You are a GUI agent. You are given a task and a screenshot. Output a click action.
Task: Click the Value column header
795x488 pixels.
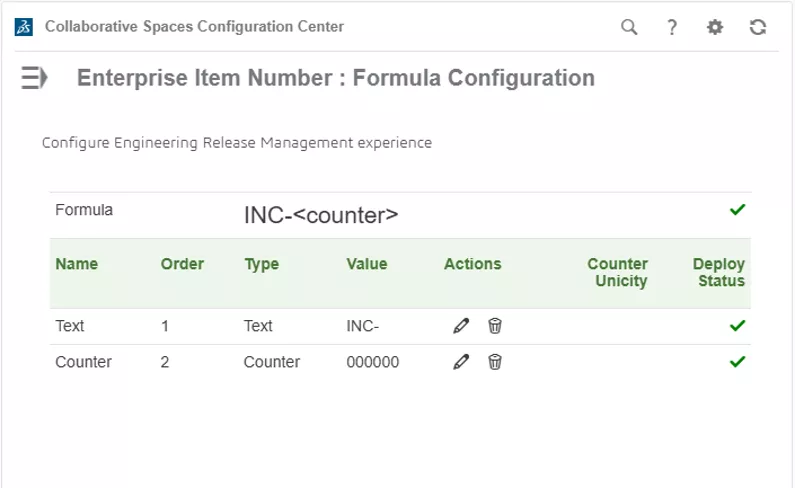tap(367, 264)
